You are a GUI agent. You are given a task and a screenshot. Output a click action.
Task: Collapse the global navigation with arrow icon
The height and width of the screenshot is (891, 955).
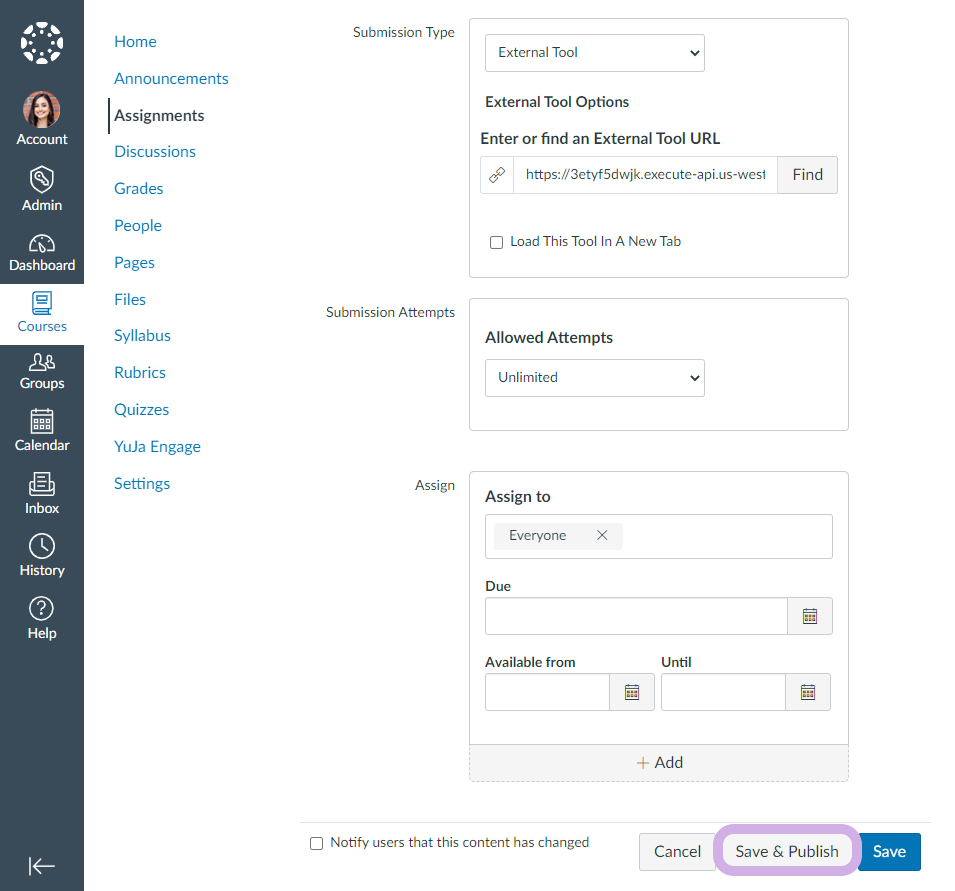pos(41,865)
